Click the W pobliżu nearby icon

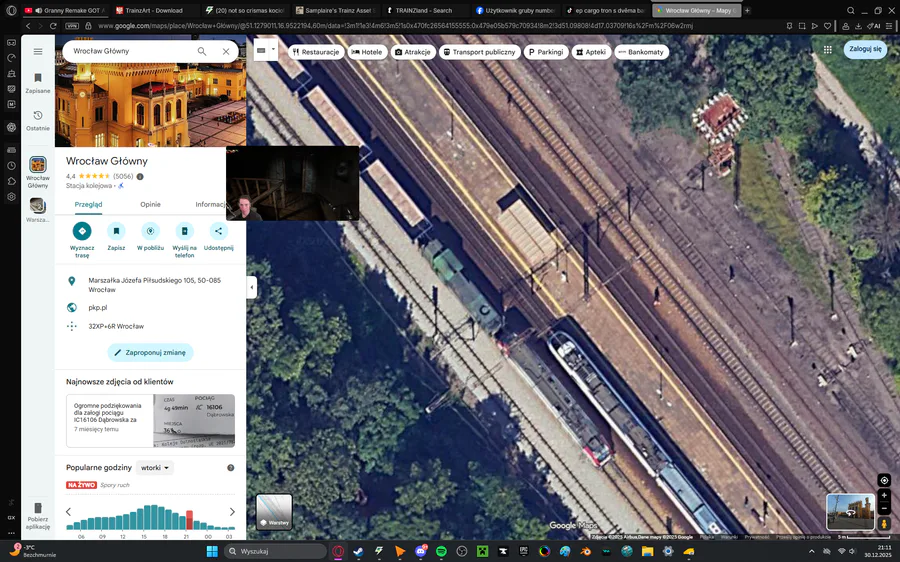150,231
